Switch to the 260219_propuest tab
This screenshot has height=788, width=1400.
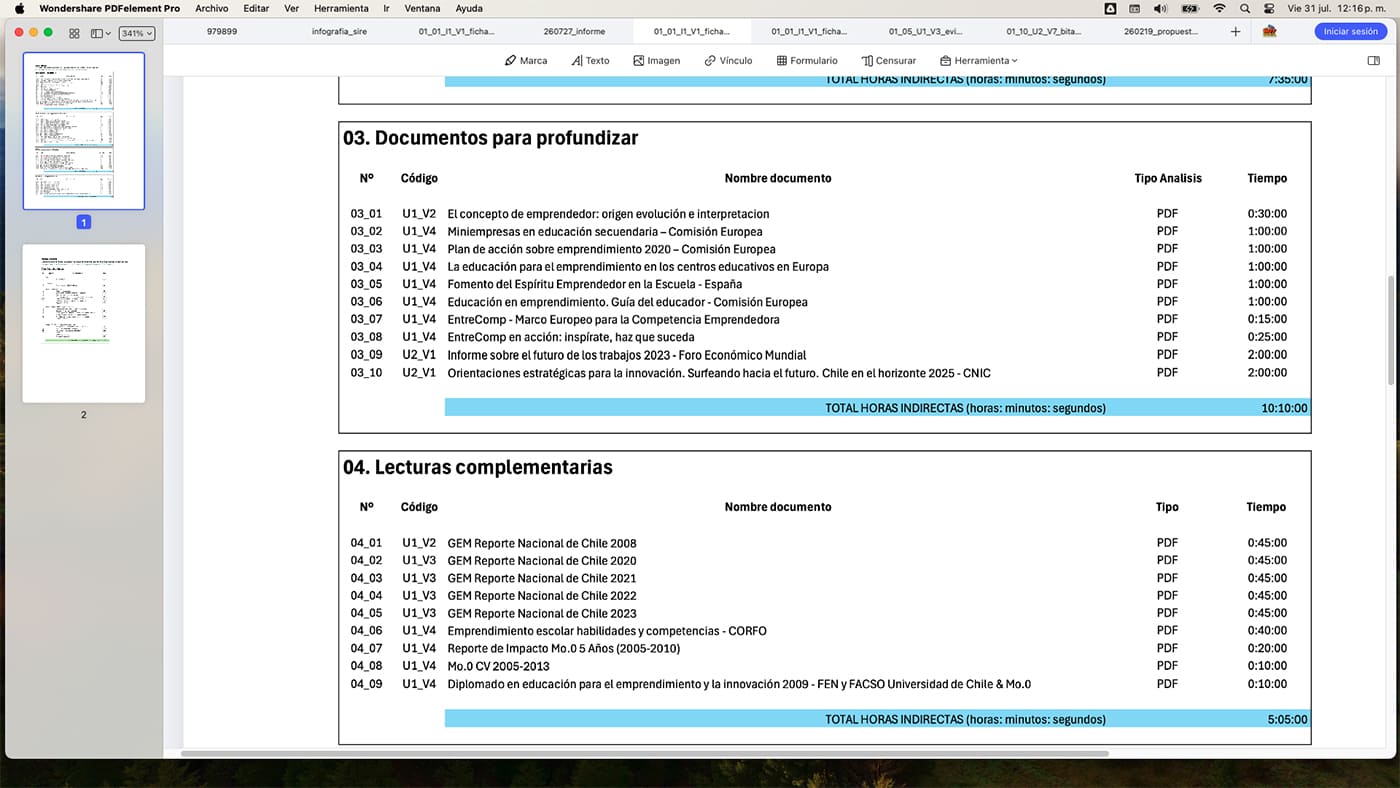(1160, 32)
